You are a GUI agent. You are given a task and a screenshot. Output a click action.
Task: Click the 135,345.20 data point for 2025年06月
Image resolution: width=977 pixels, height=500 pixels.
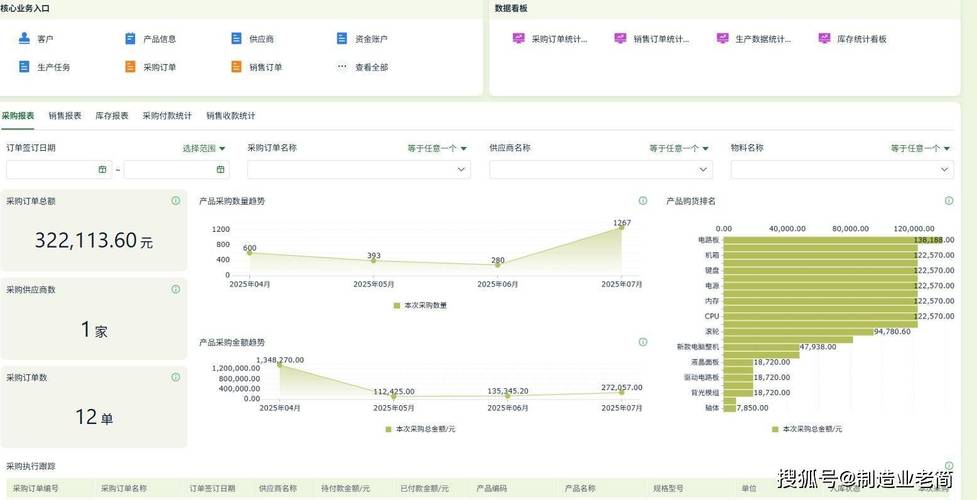tap(507, 395)
